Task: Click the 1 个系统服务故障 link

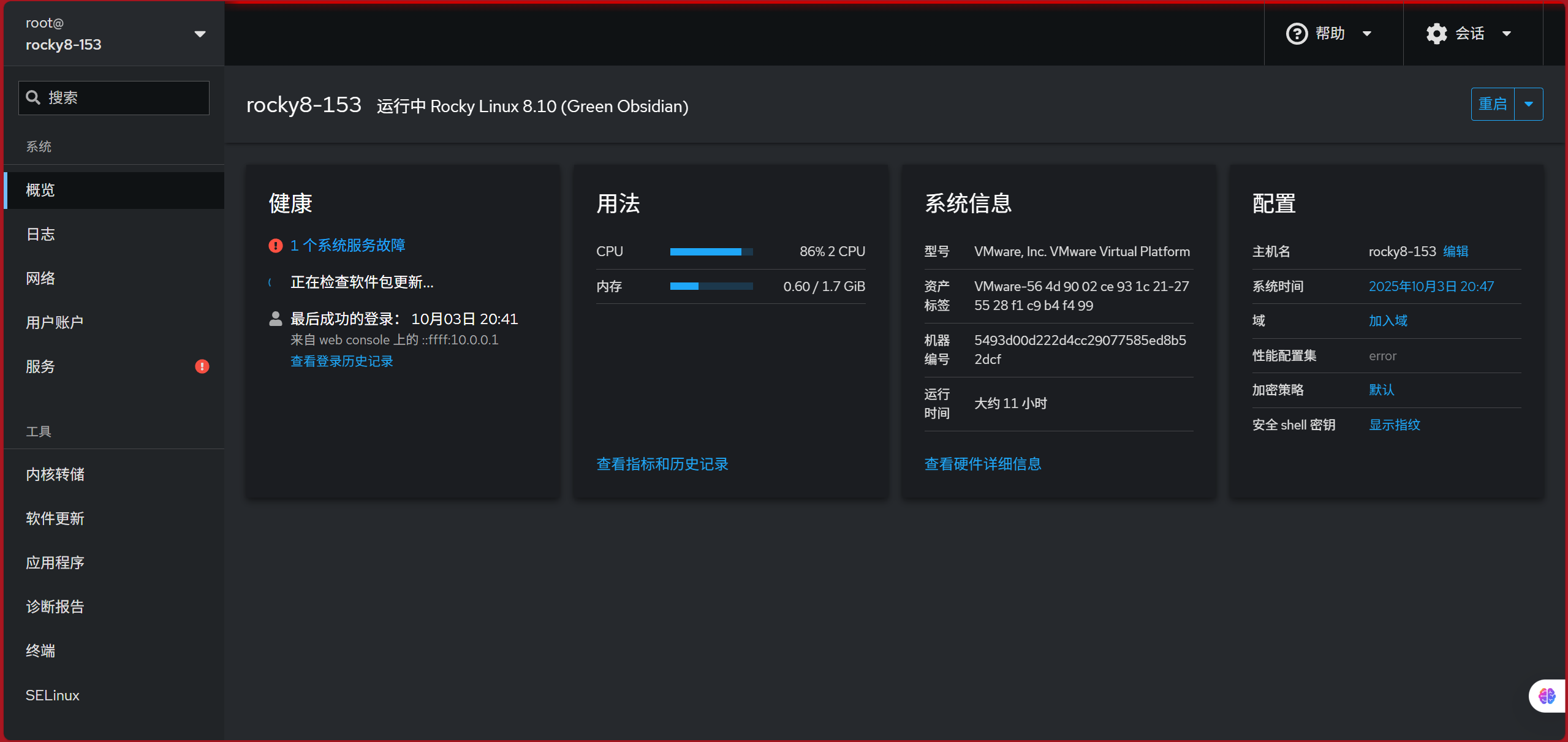Action: point(347,246)
